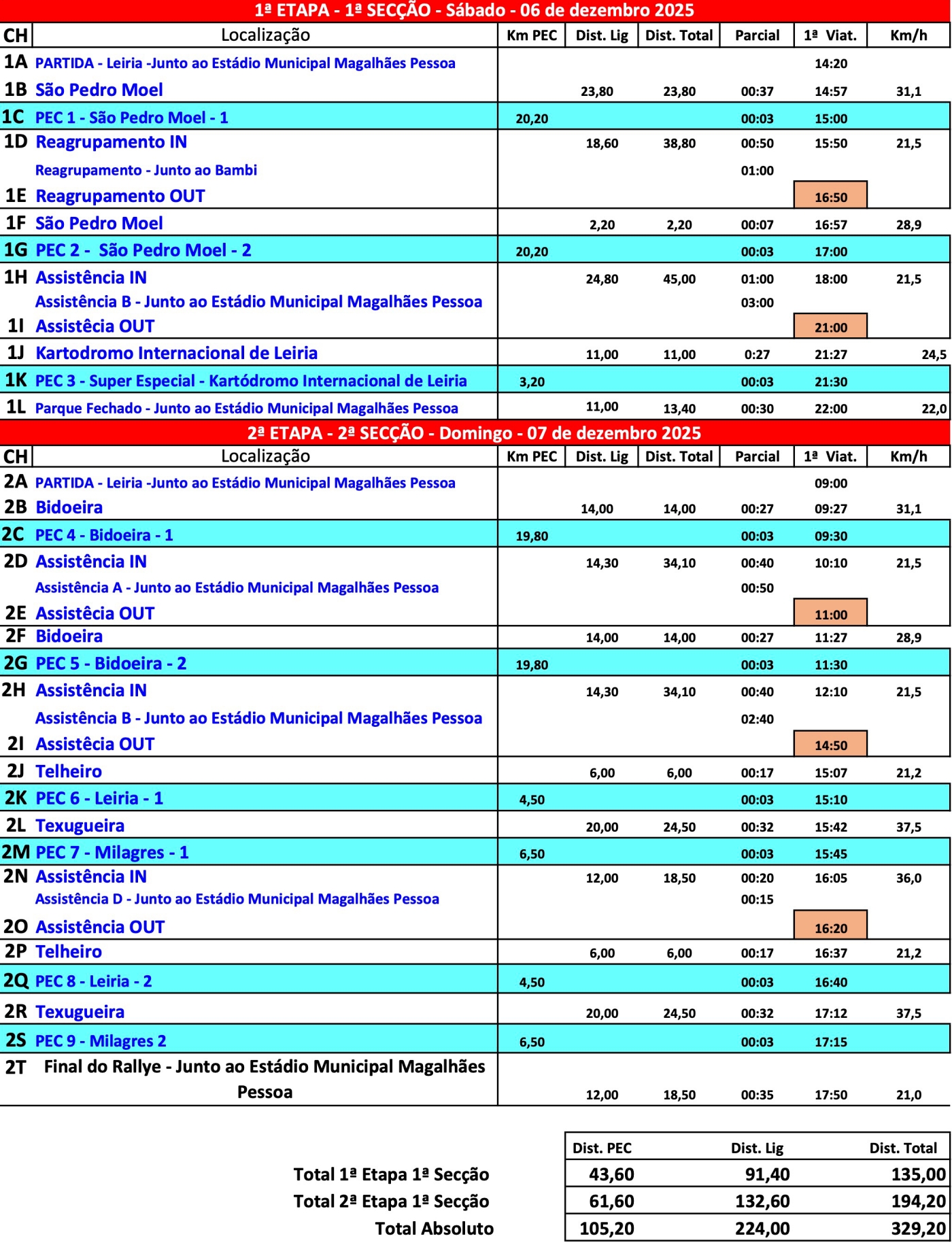
Task: Click the PEC 1 - São Pedro Moel - 1 link
Action: coord(131,118)
